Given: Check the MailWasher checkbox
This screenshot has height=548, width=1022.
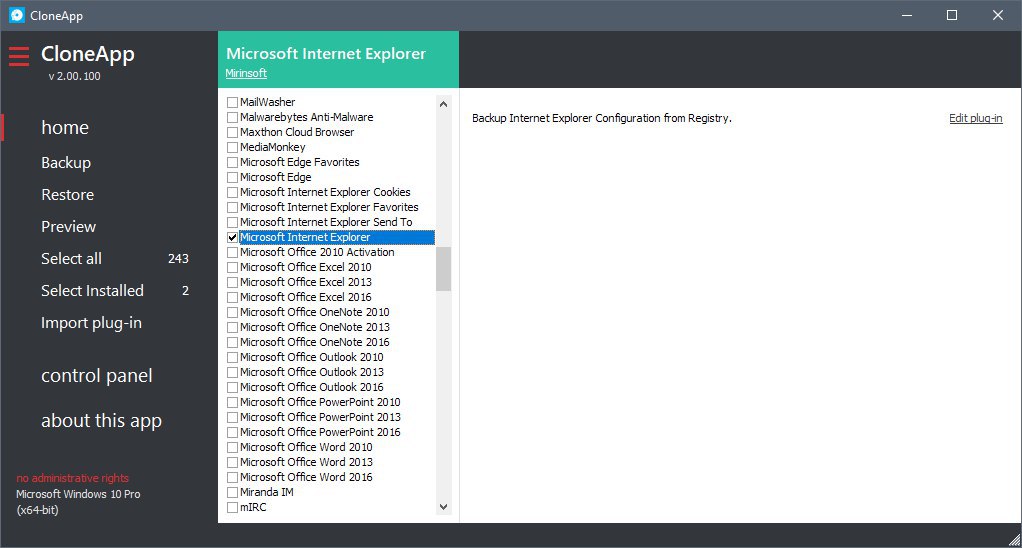Looking at the screenshot, I should click(x=232, y=102).
